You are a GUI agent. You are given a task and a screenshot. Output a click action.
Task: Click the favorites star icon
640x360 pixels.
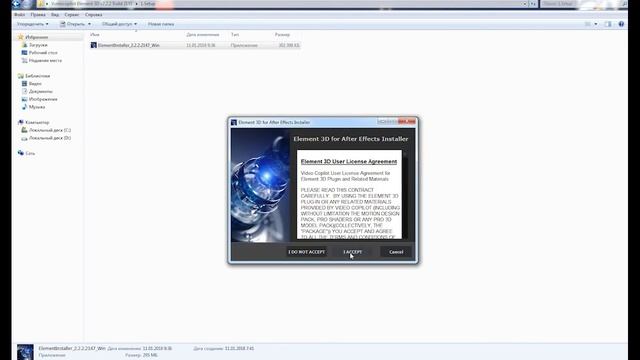pyautogui.click(x=20, y=37)
